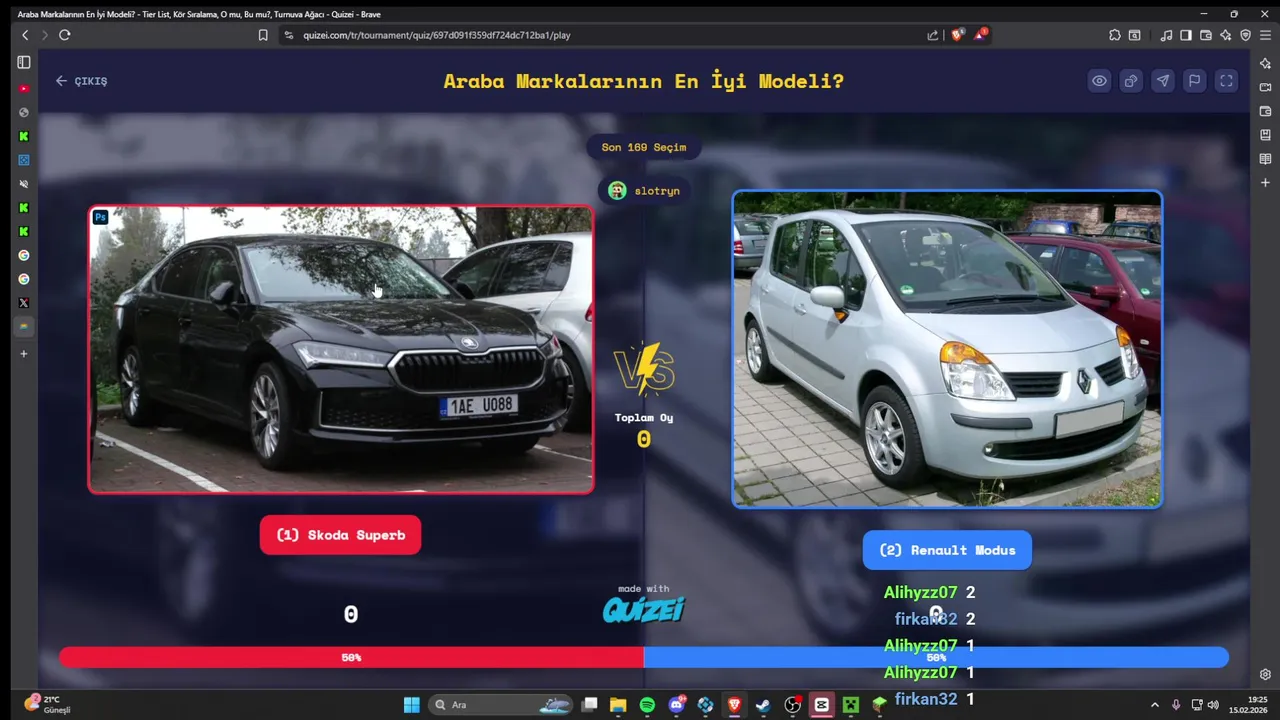The width and height of the screenshot is (1280, 720).
Task: Open Discord from the taskbar
Action: tap(676, 705)
